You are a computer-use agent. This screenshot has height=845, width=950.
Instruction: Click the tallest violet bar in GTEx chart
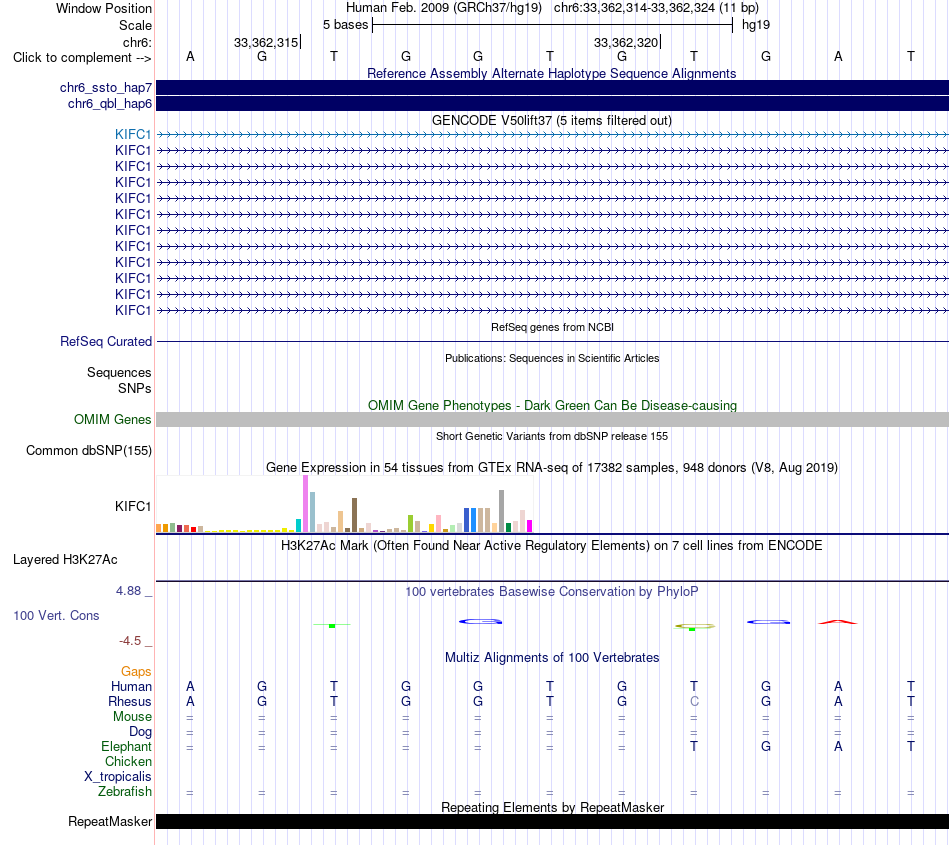305,504
